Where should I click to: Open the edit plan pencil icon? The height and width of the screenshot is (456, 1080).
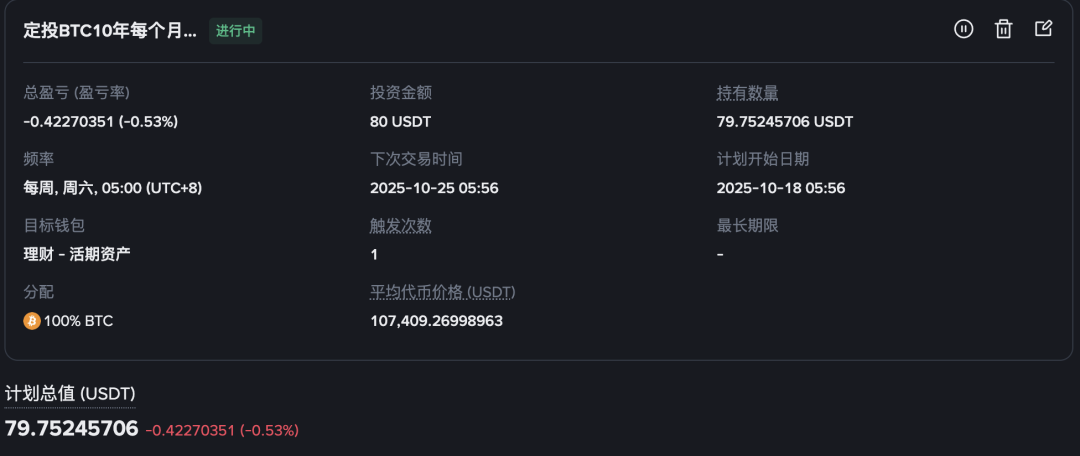click(x=1043, y=29)
